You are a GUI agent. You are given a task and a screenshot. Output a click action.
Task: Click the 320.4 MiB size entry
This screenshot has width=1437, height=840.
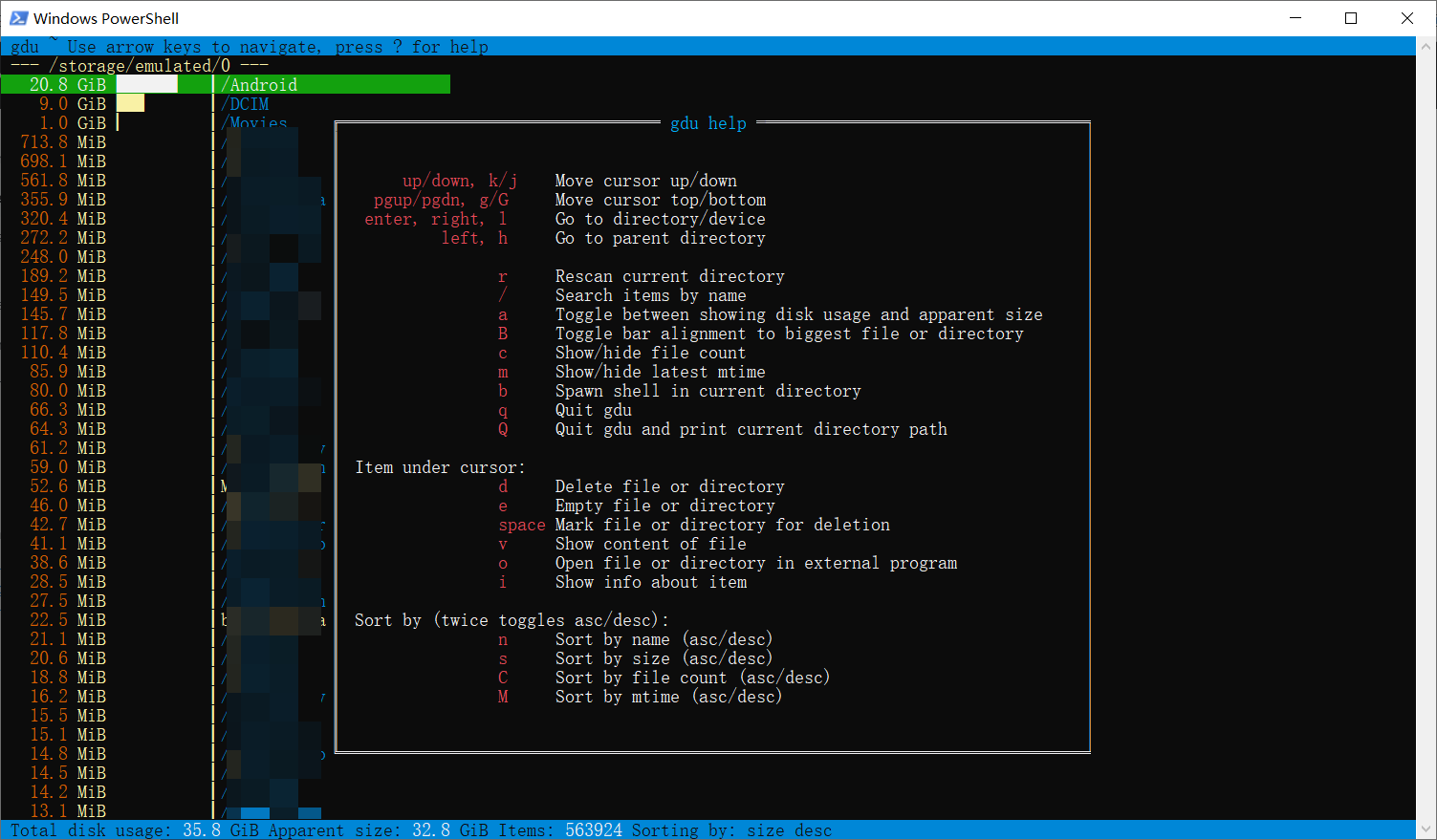pyautogui.click(x=63, y=219)
